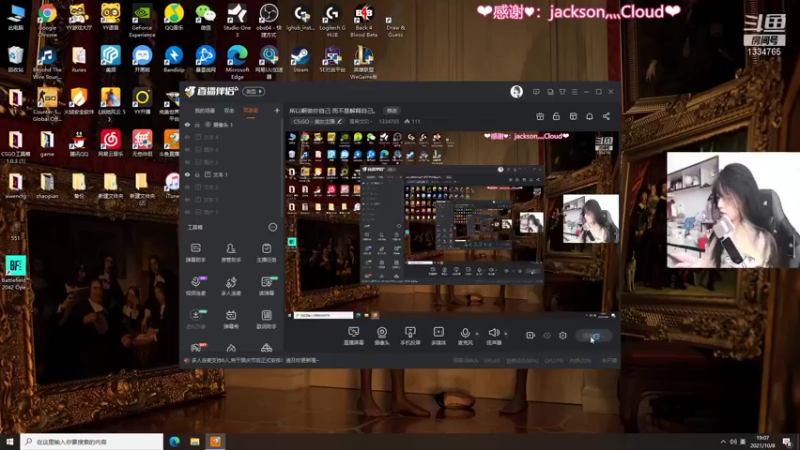Add a 多媒体 media source
This screenshot has height=450, width=800.
pos(438,336)
